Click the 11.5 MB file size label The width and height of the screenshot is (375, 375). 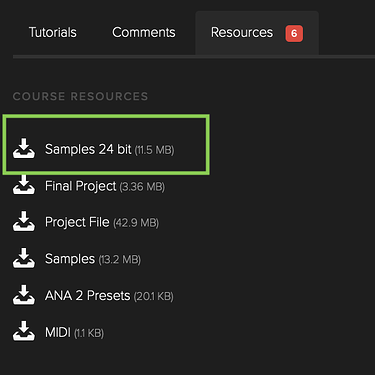pyautogui.click(x=154, y=150)
